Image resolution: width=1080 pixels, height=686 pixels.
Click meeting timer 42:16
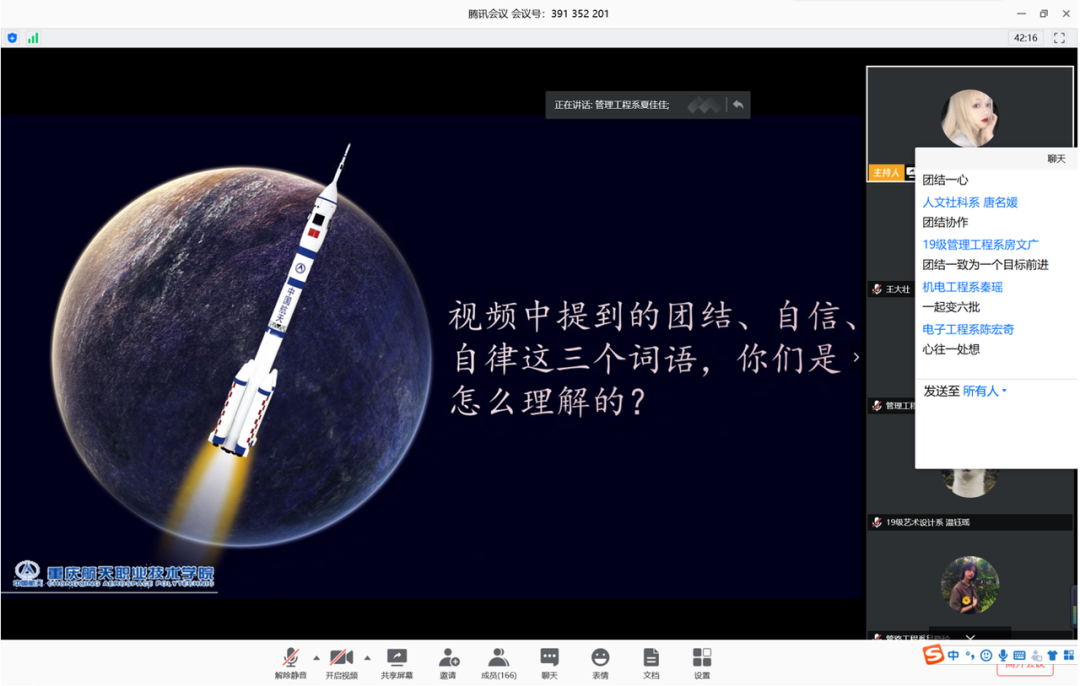(x=1026, y=38)
